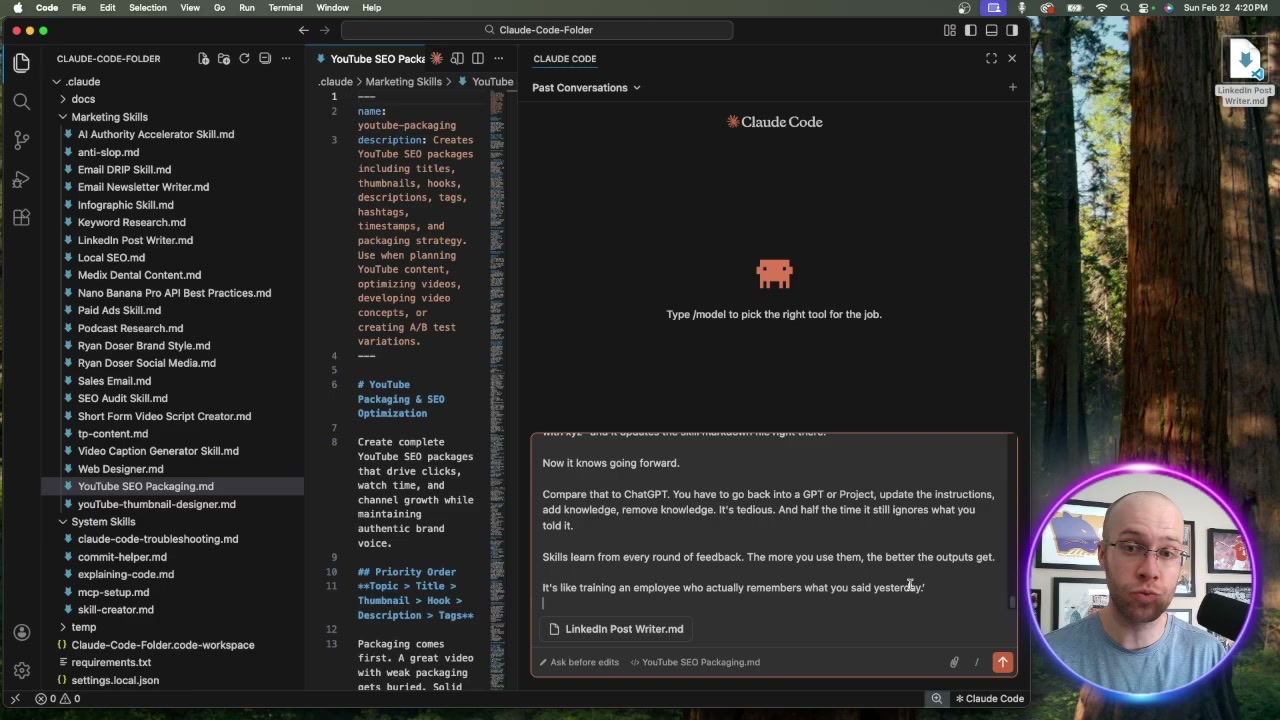
Task: Open the Apple menu
Action: (x=18, y=8)
